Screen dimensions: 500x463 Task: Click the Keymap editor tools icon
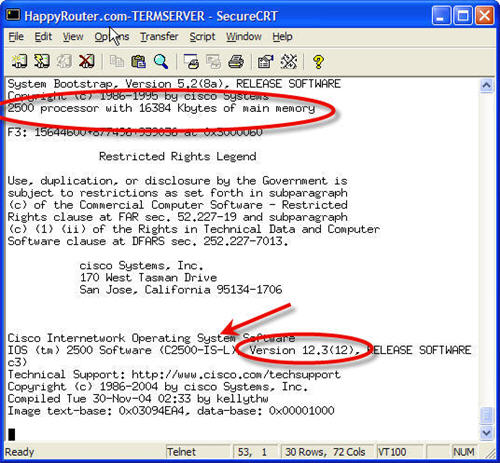[x=289, y=61]
